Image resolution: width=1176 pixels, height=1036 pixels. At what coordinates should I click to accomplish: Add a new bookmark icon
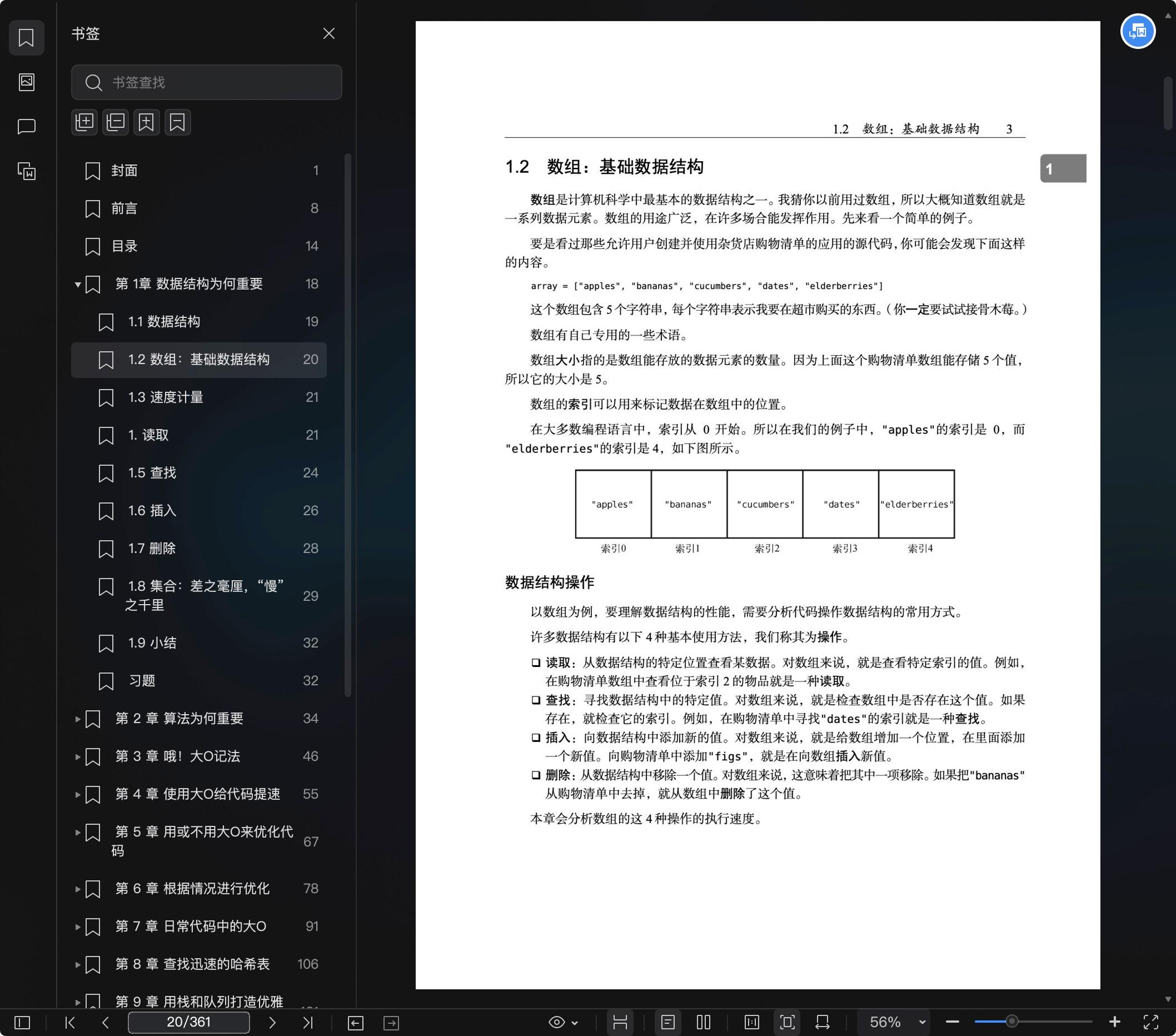point(147,122)
